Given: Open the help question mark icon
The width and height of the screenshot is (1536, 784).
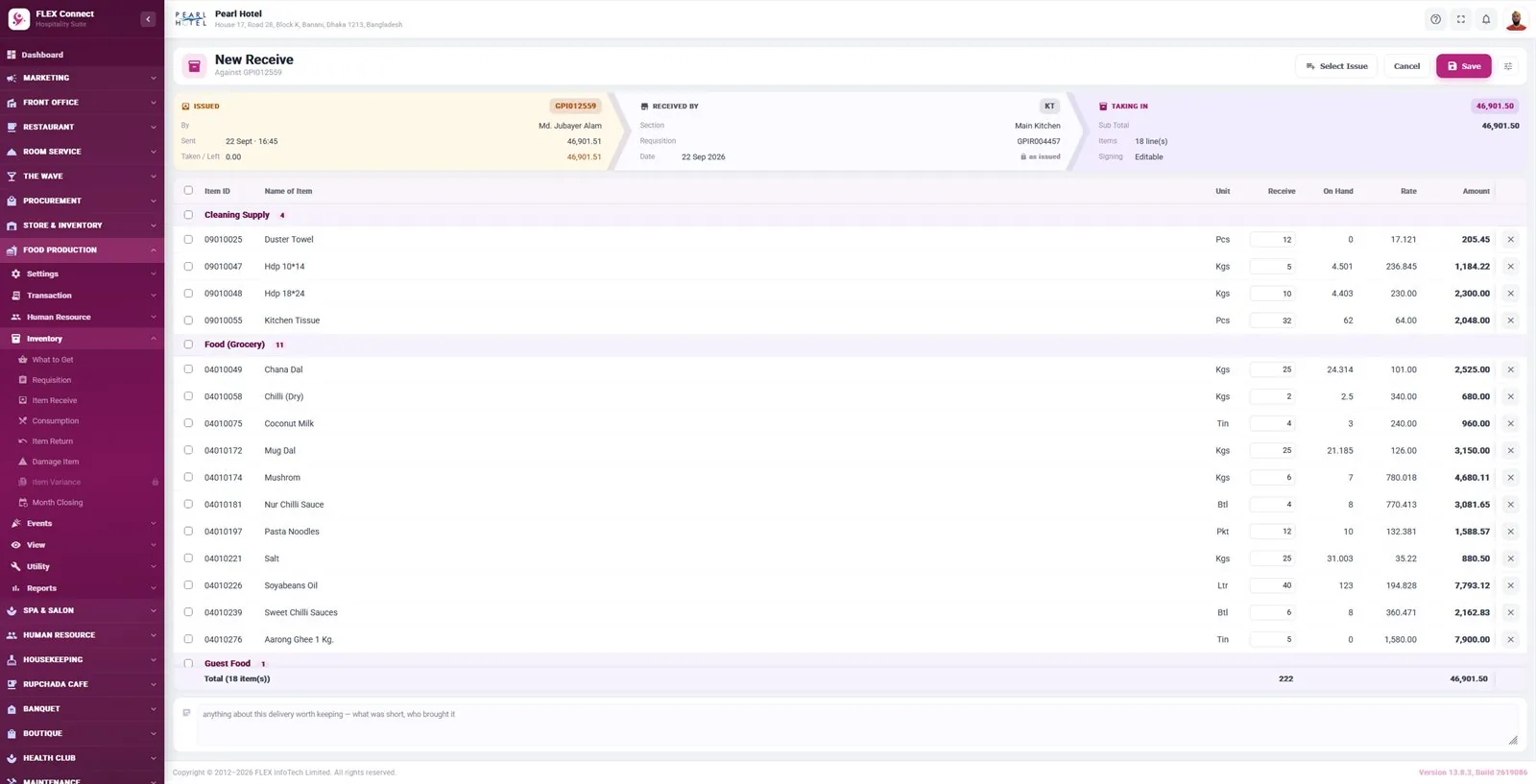Looking at the screenshot, I should 1435,19.
